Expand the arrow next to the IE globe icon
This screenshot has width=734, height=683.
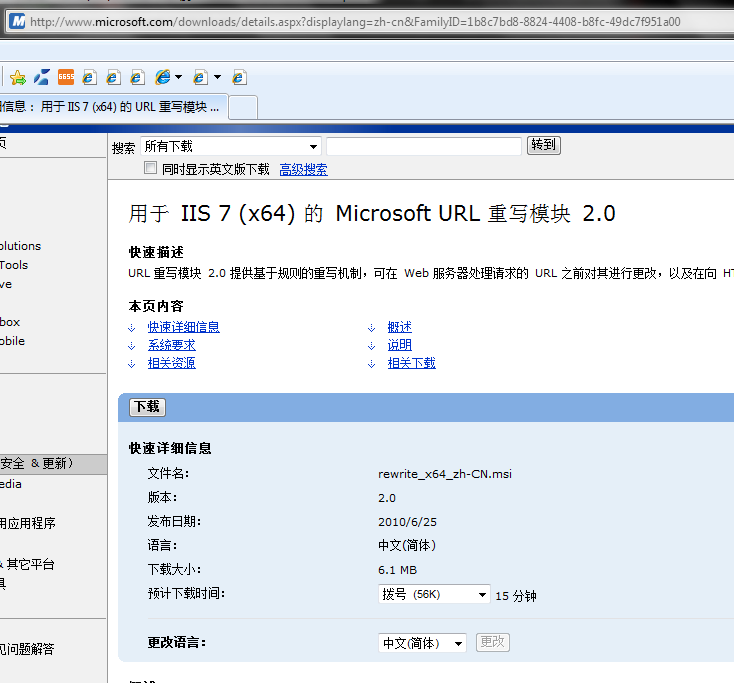pos(178,77)
